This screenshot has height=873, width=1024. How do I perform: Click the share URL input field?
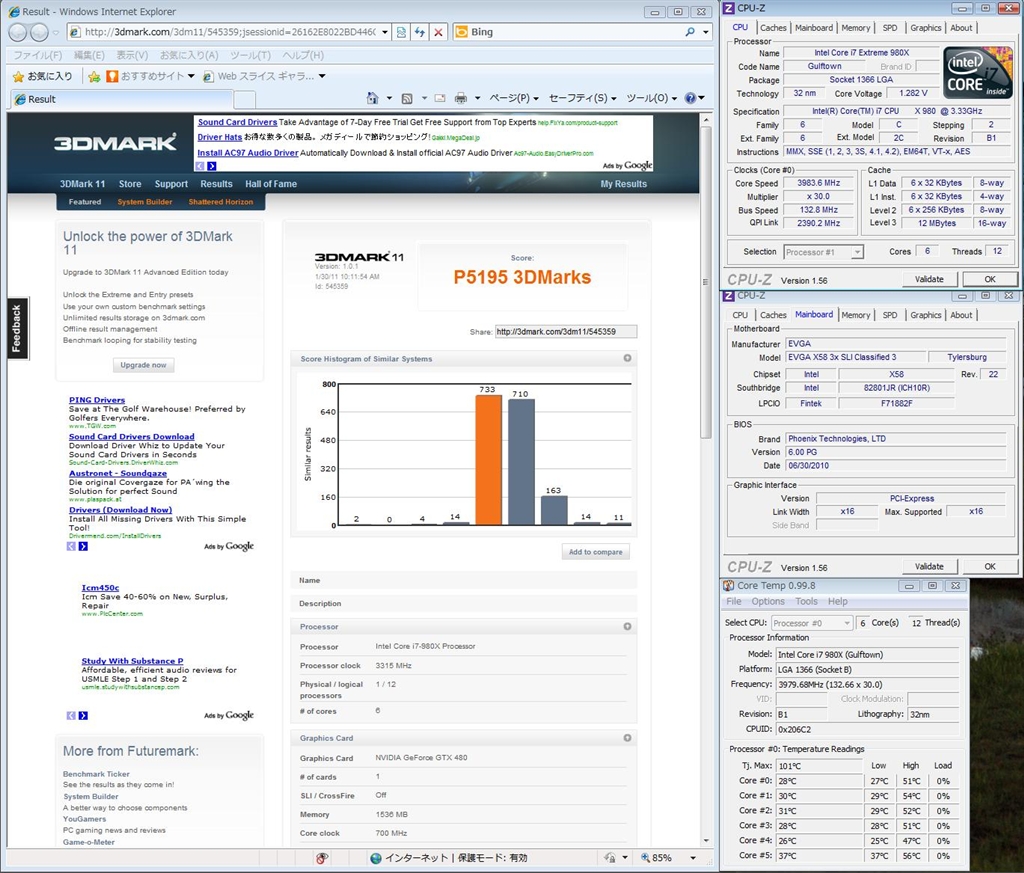click(x=566, y=332)
